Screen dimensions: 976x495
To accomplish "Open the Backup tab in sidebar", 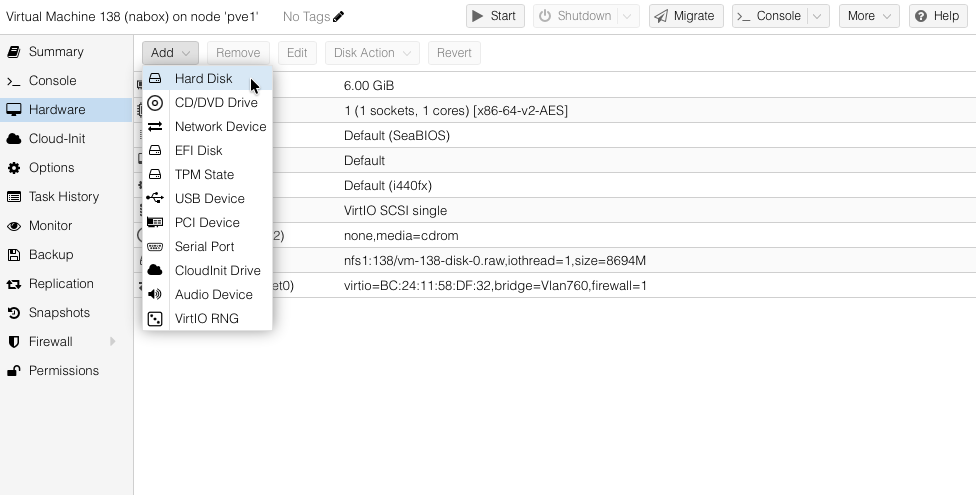I will pyautogui.click(x=66, y=255).
